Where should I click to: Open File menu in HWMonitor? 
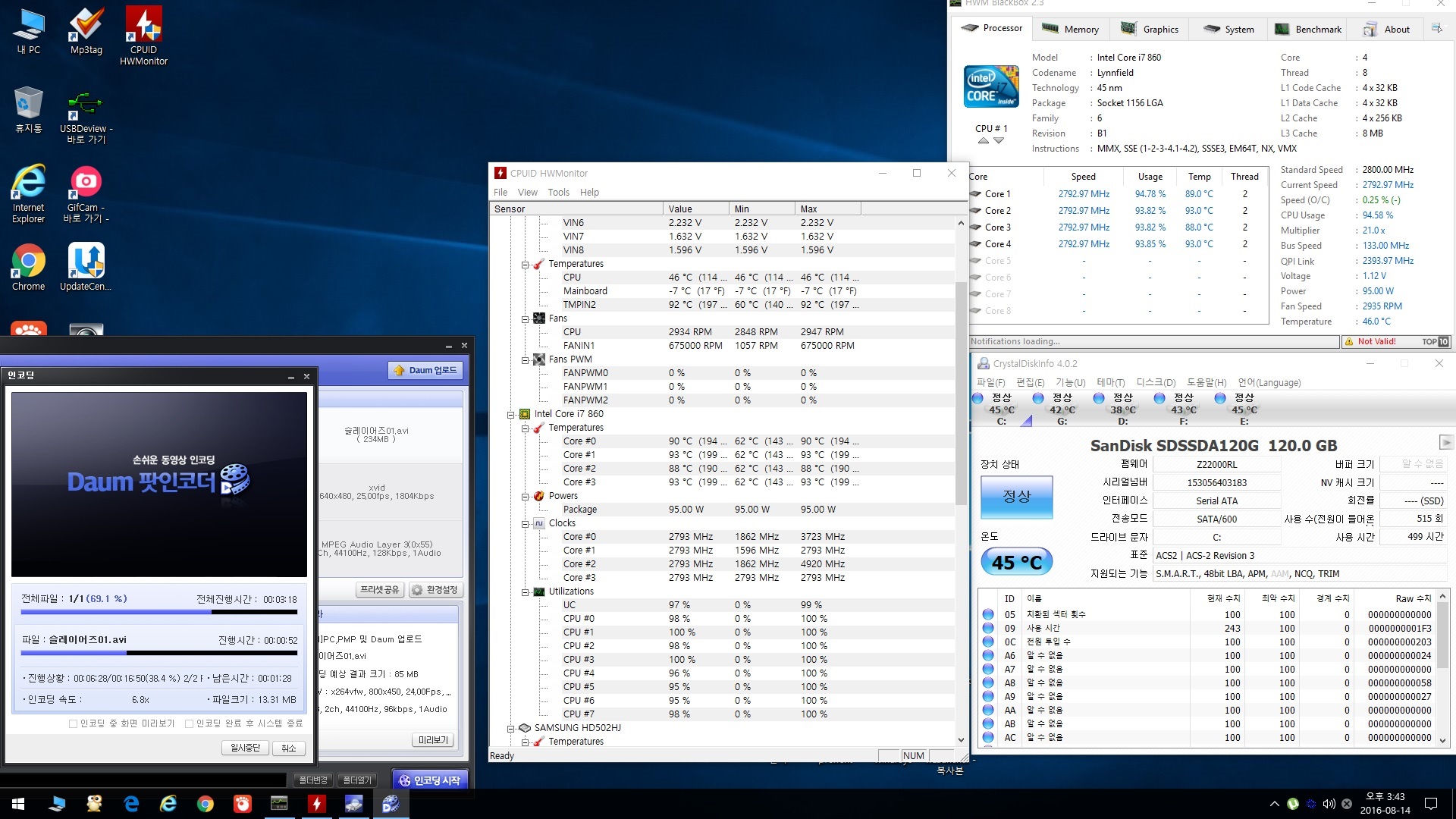click(x=500, y=193)
